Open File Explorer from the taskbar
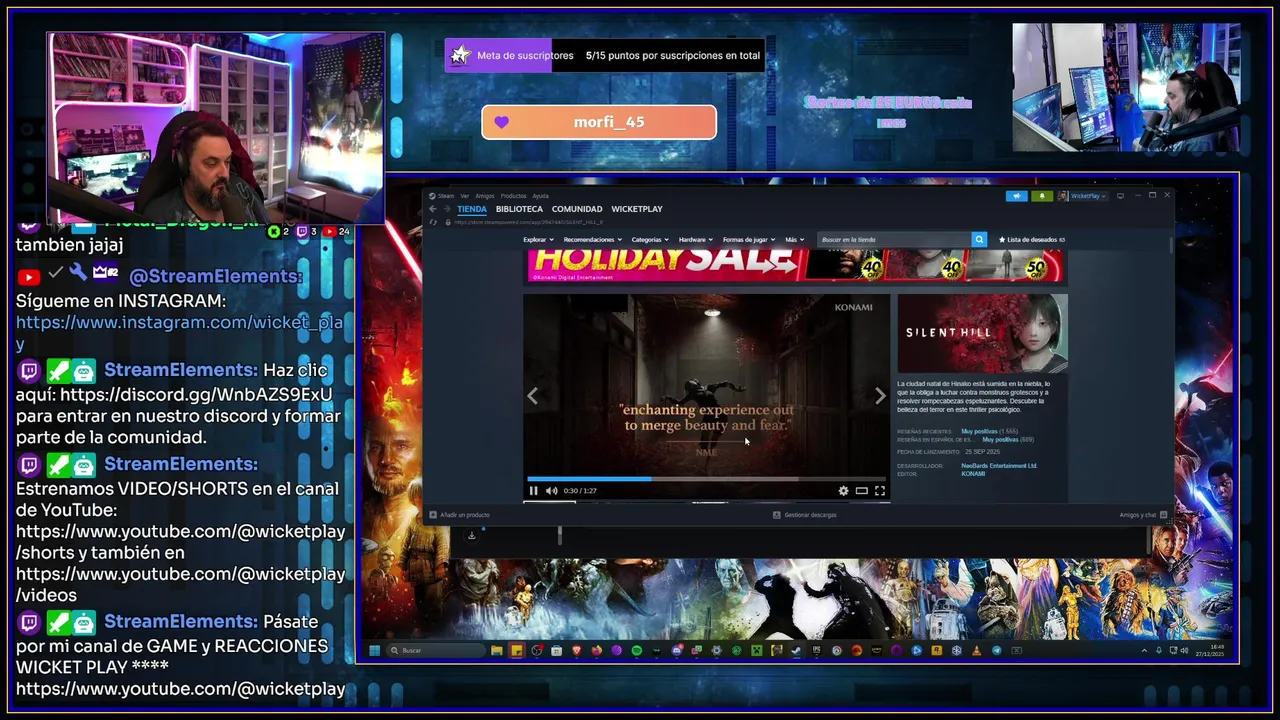Screen dimensions: 1280x720 click(x=496, y=650)
